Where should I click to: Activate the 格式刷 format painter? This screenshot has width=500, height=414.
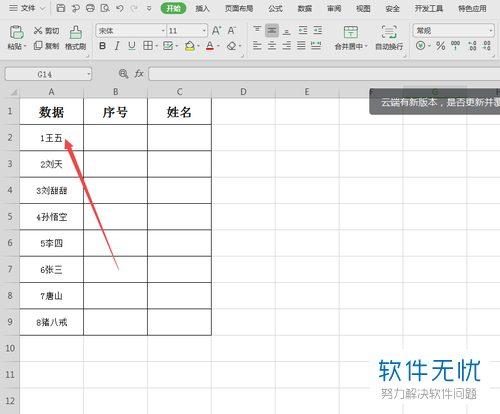tap(76, 38)
